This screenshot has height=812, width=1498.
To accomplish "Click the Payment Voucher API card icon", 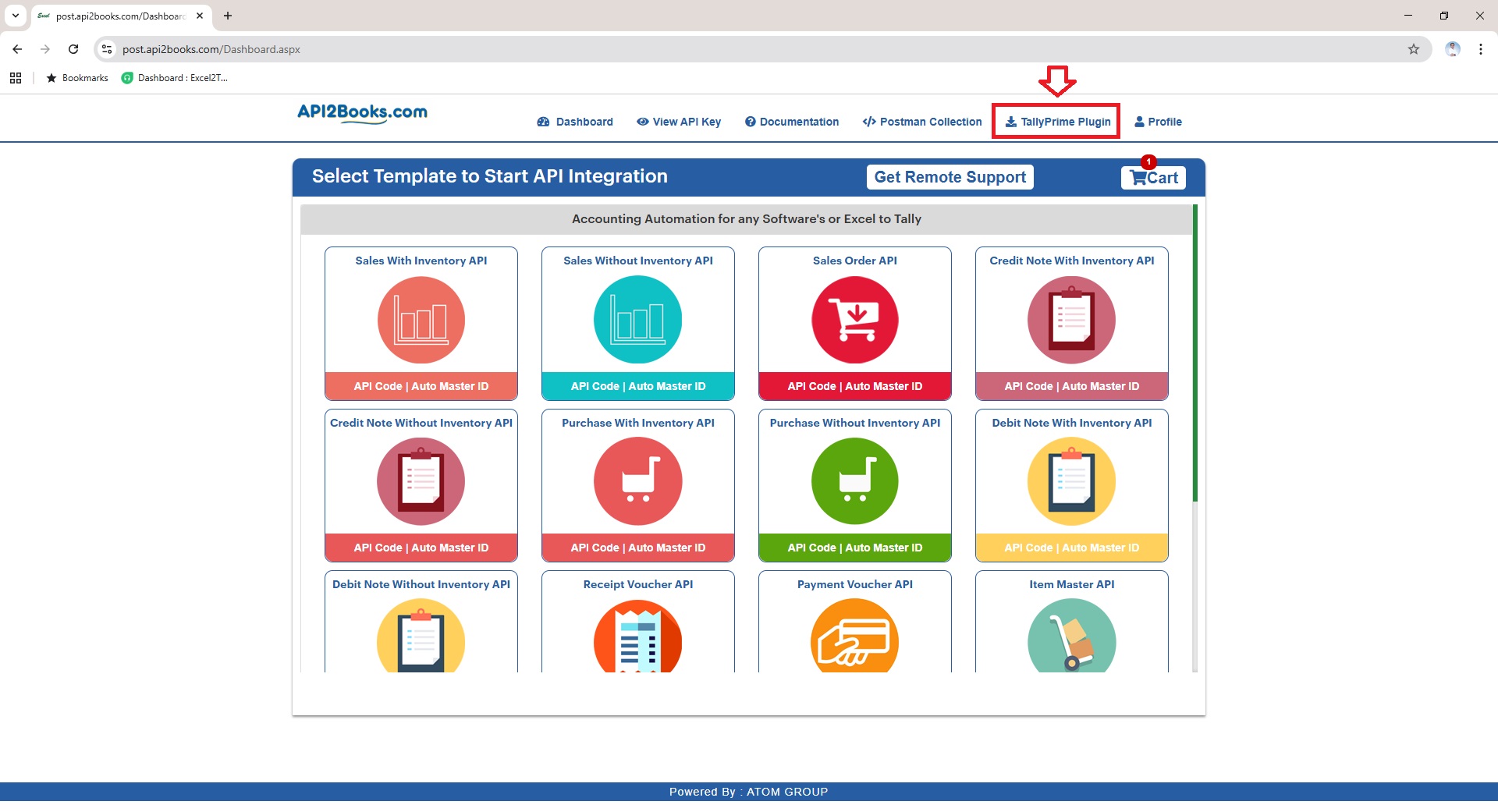I will click(855, 636).
